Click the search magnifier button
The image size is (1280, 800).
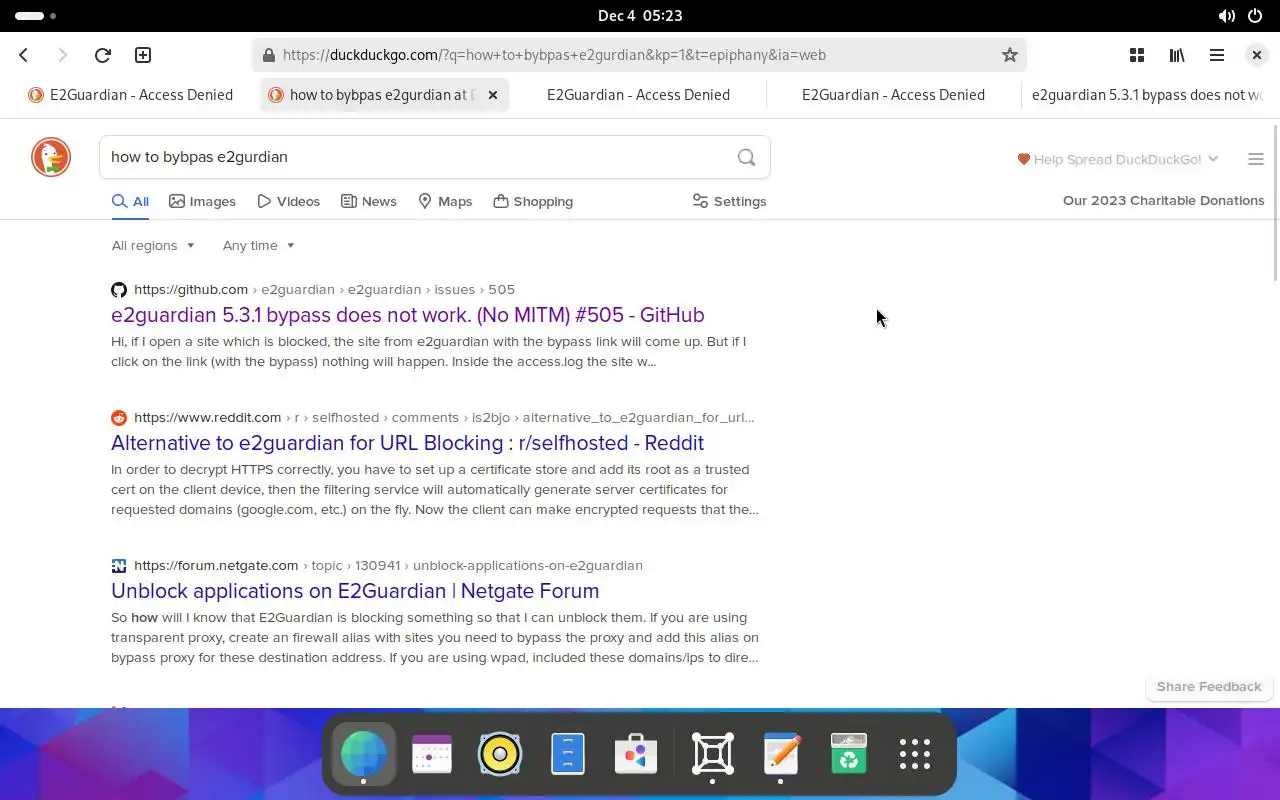click(x=746, y=157)
